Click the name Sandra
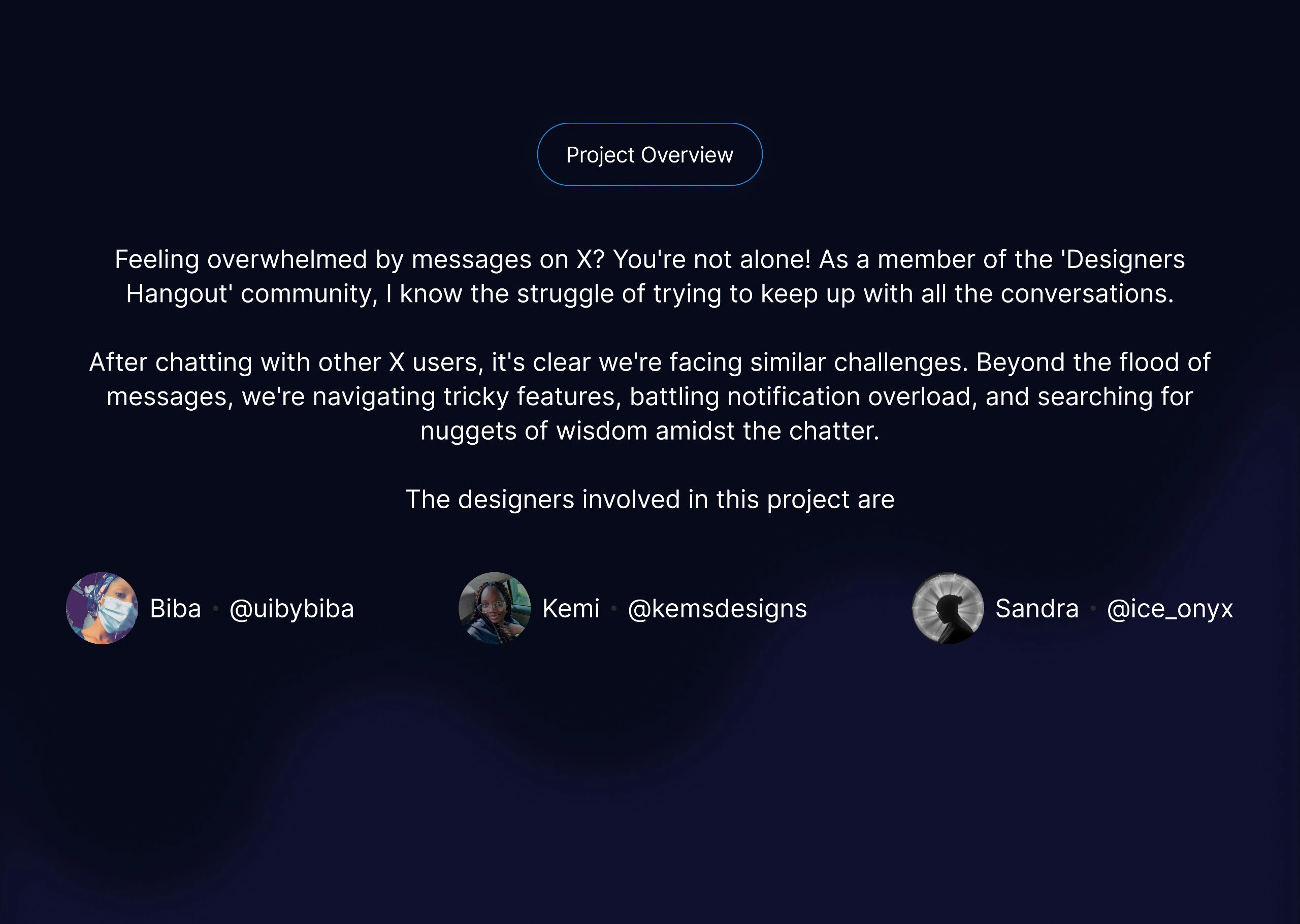Viewport: 1300px width, 924px height. 1036,609
